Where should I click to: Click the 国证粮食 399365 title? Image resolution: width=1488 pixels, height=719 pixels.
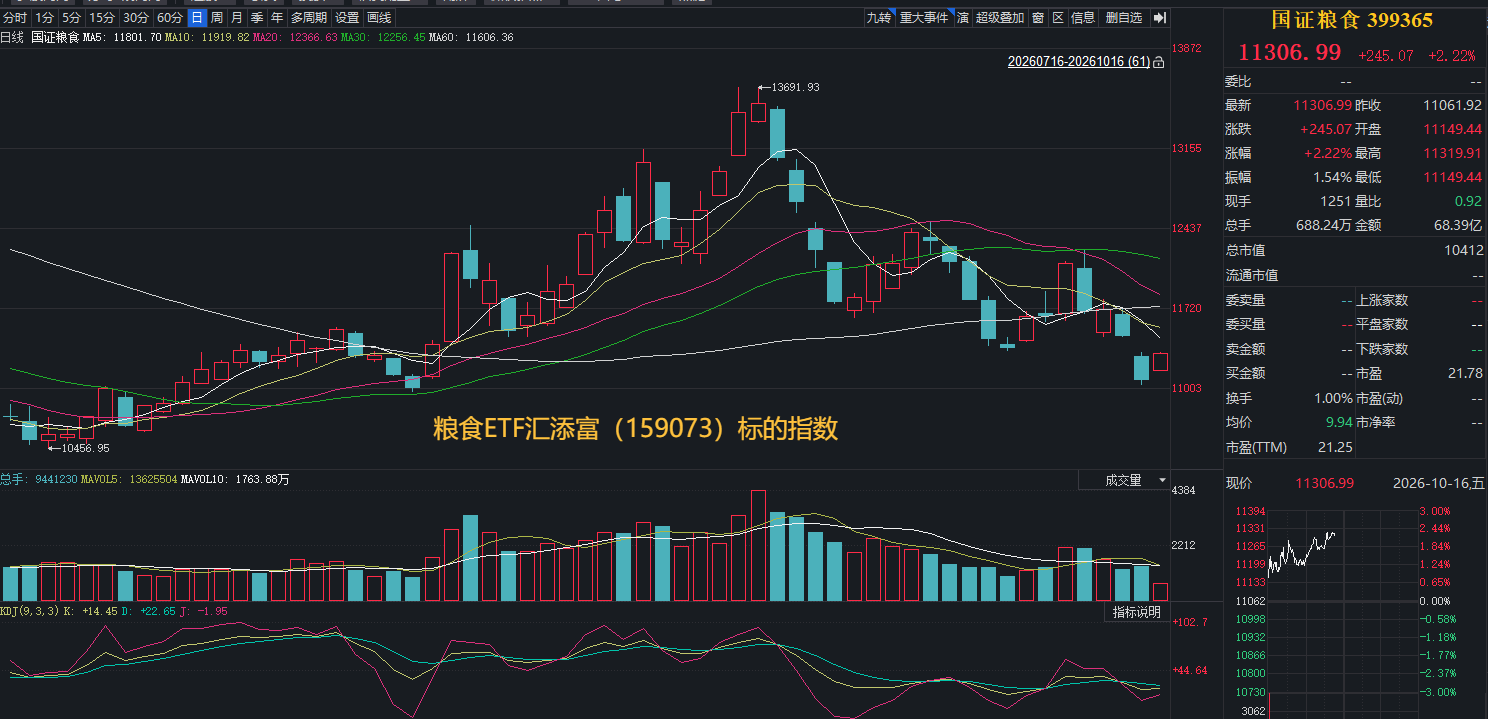[1352, 20]
